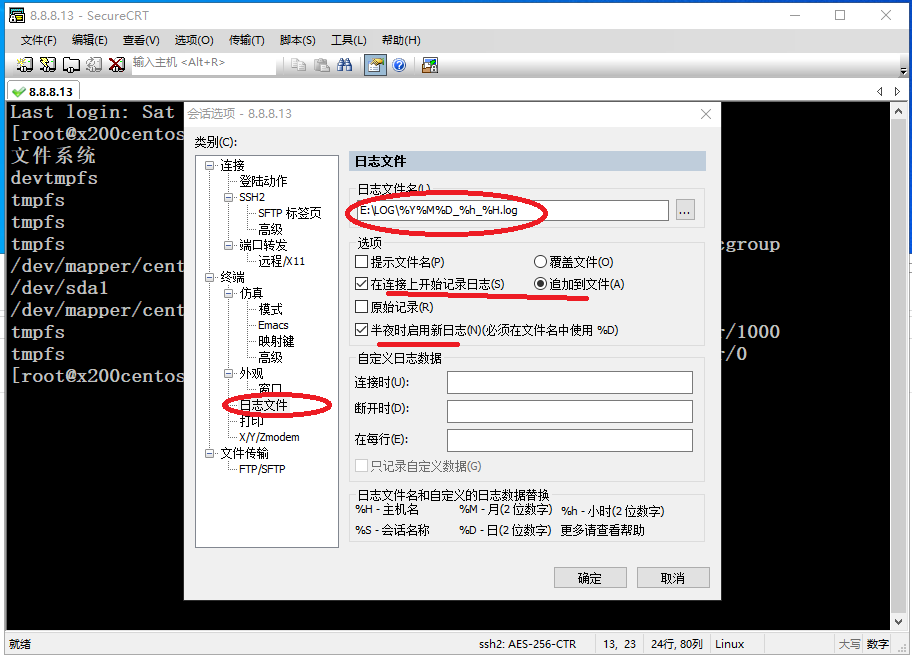Click the 日志文件名 path input field

coord(512,210)
